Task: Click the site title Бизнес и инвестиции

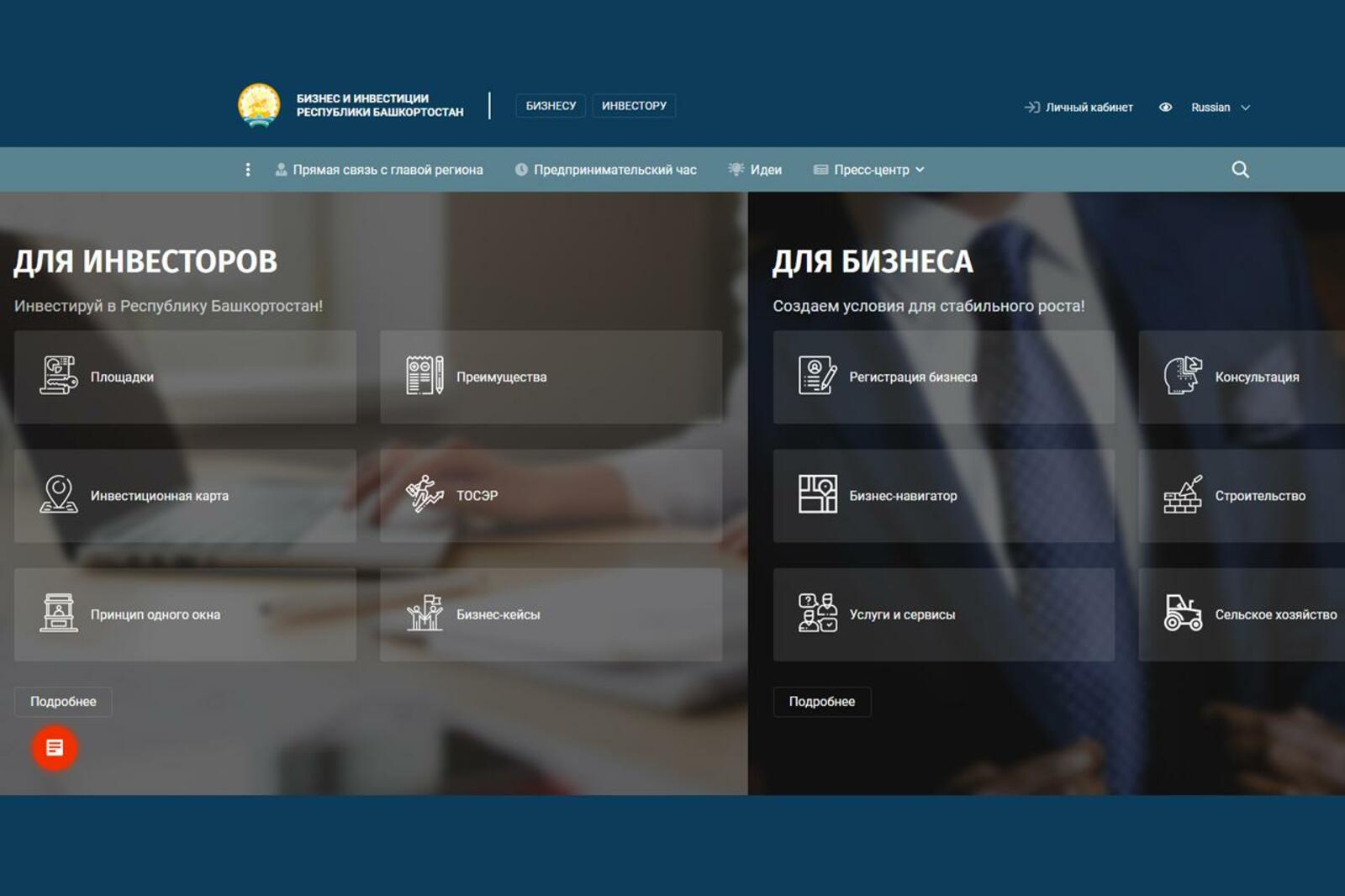Action: 380,105
